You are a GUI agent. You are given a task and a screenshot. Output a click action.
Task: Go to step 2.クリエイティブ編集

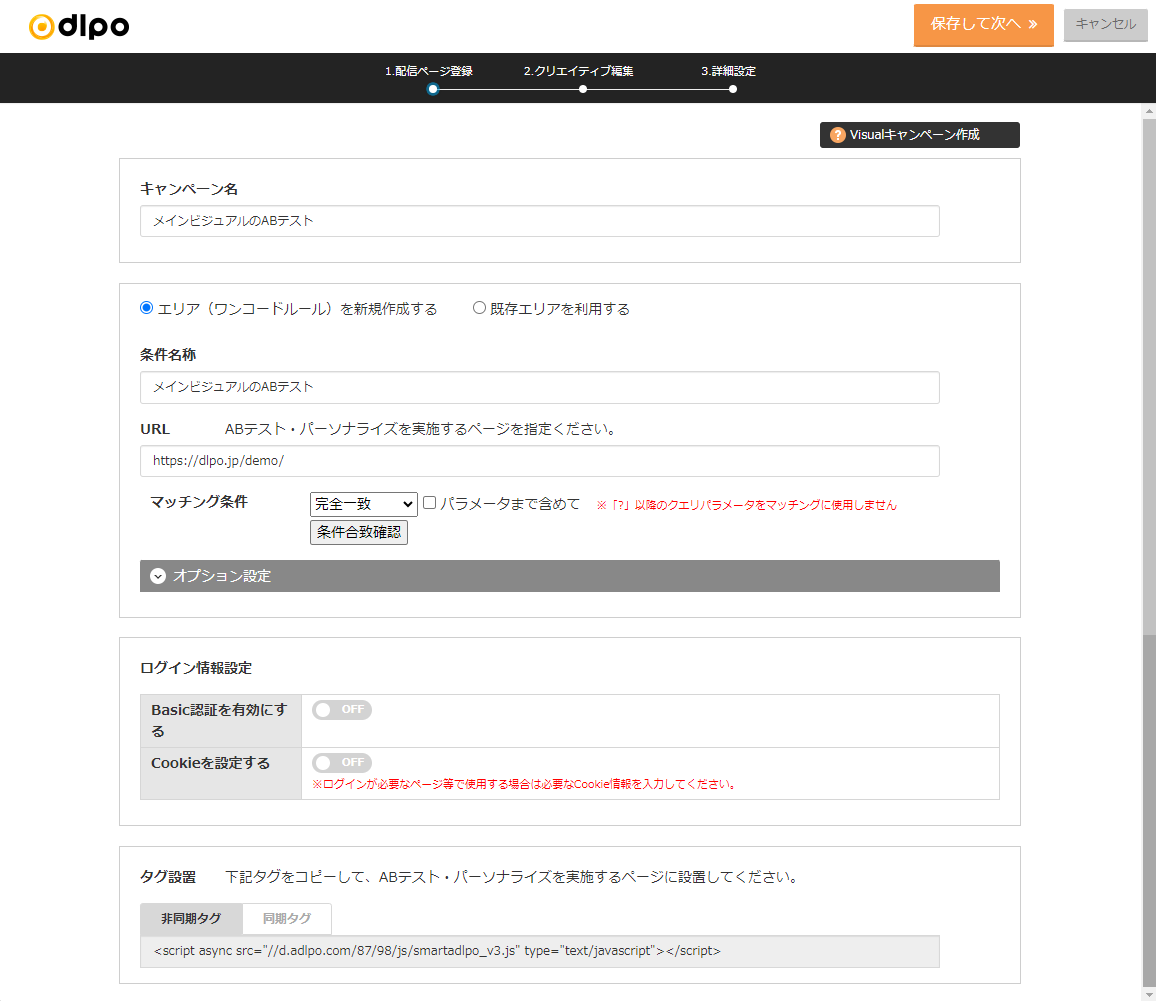click(x=578, y=71)
